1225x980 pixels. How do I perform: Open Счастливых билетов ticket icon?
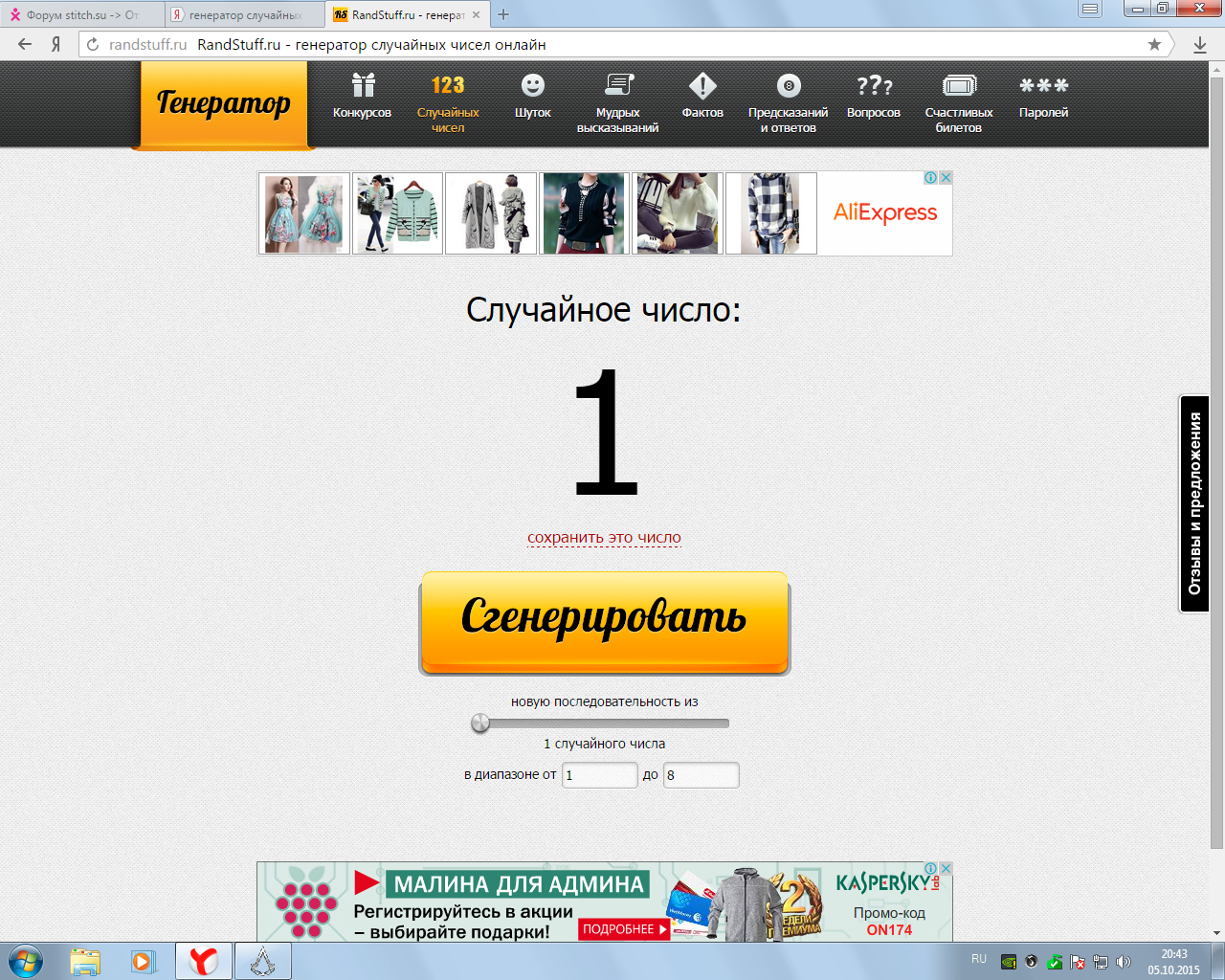[x=958, y=87]
